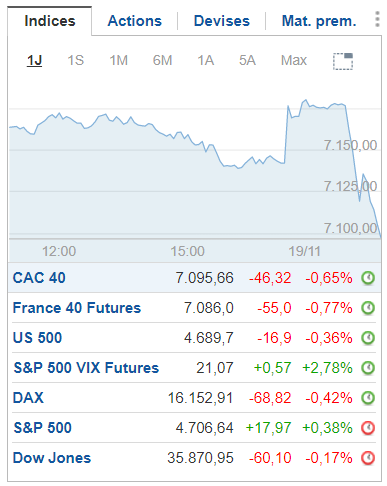Click the red clock icon for Dow Jones

368,458
